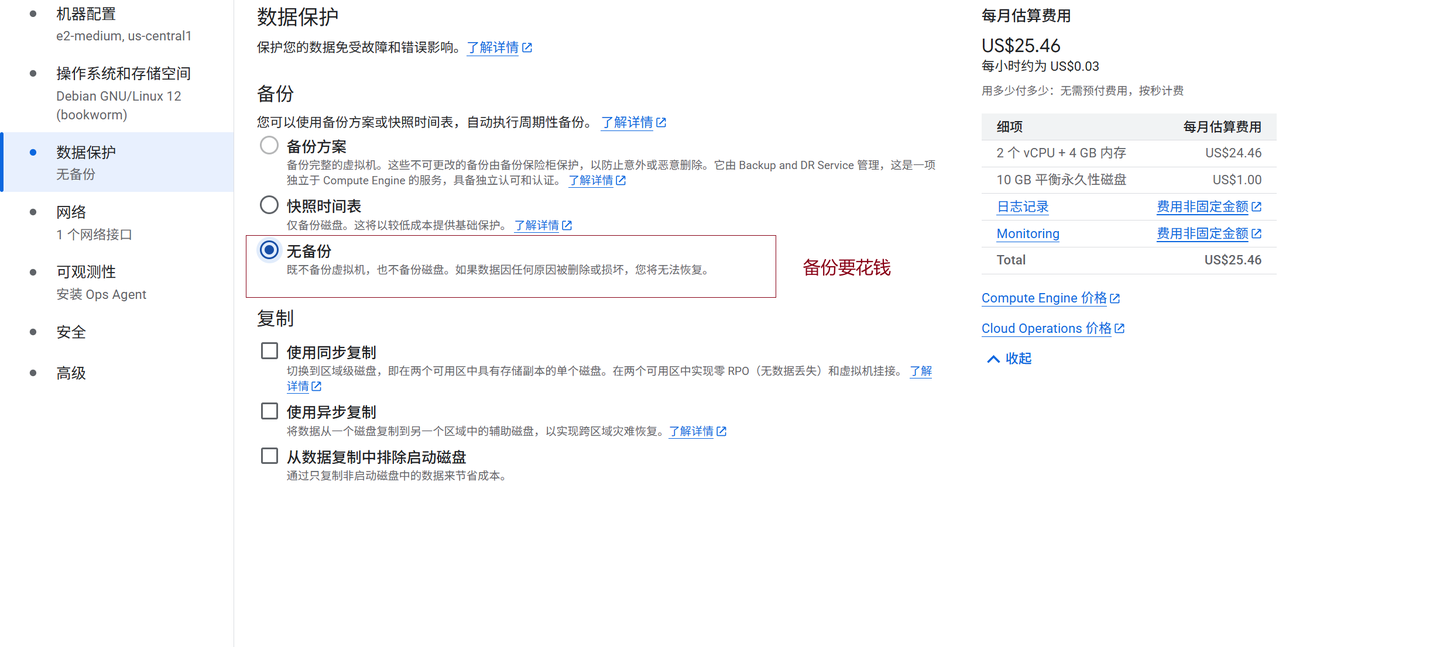The width and height of the screenshot is (1440, 647).
Task: Select the 无备份 radio button
Action: [269, 250]
